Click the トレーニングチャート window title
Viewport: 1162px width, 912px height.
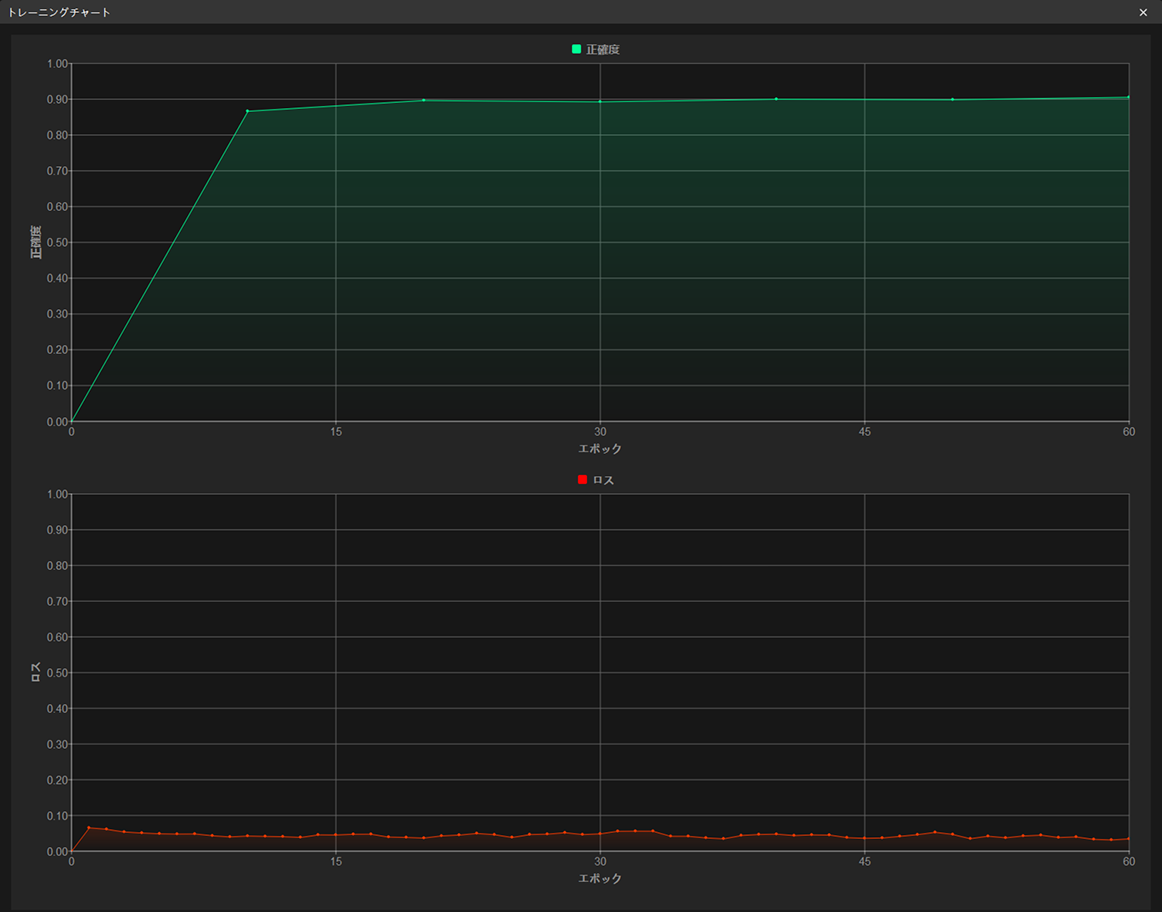pyautogui.click(x=59, y=13)
